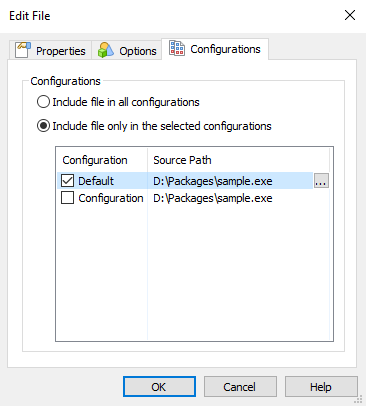Click Default row's D:\Packages\sample.exe path
The image size is (366, 406).
[213, 181]
